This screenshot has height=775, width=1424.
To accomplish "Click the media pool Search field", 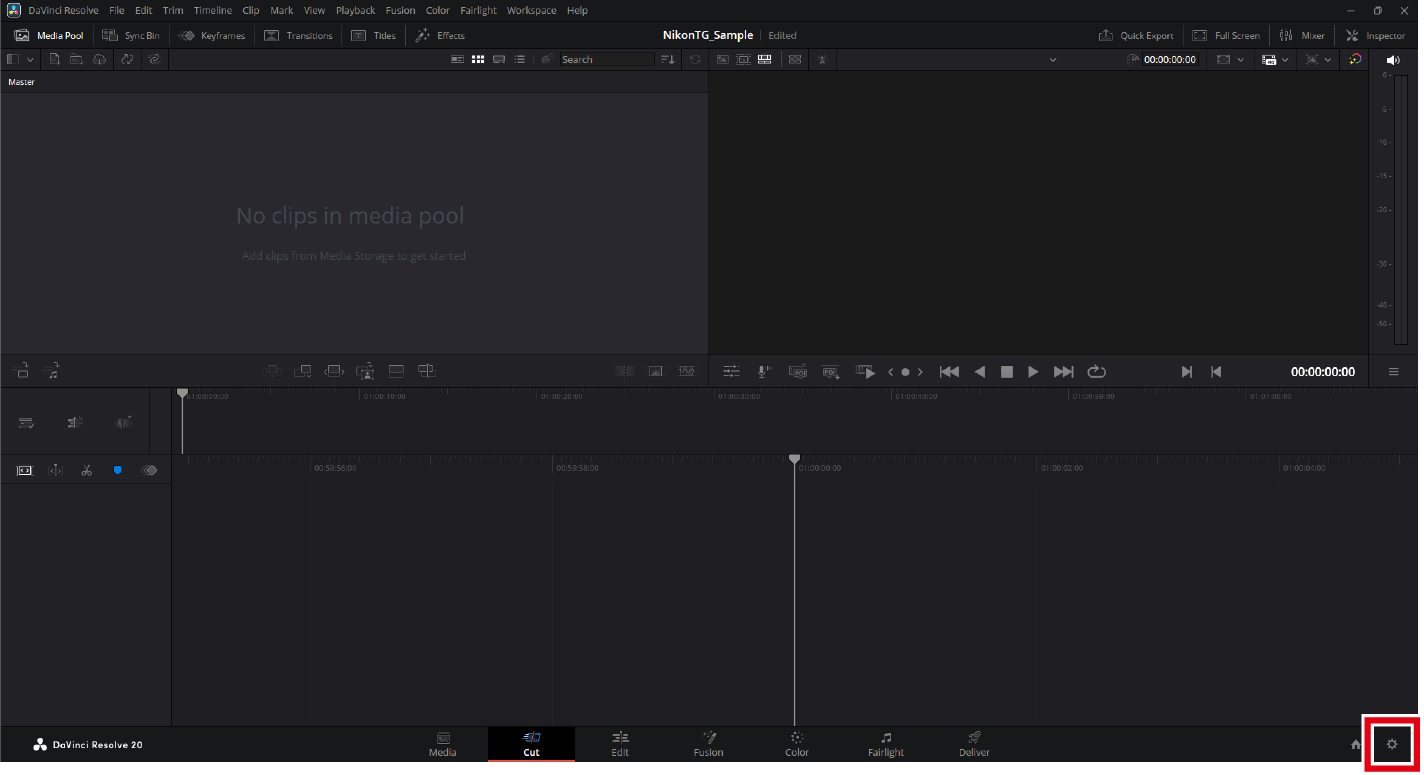I will [x=605, y=60].
